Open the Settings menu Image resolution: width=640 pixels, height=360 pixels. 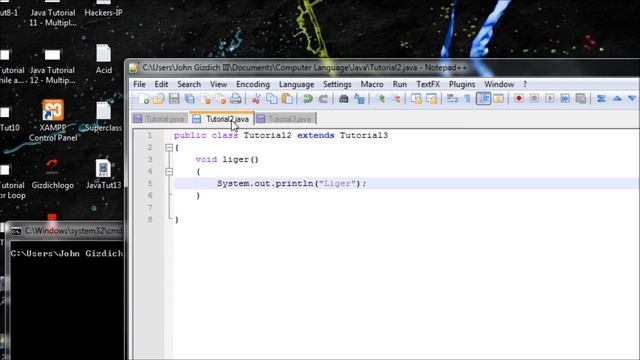point(337,84)
